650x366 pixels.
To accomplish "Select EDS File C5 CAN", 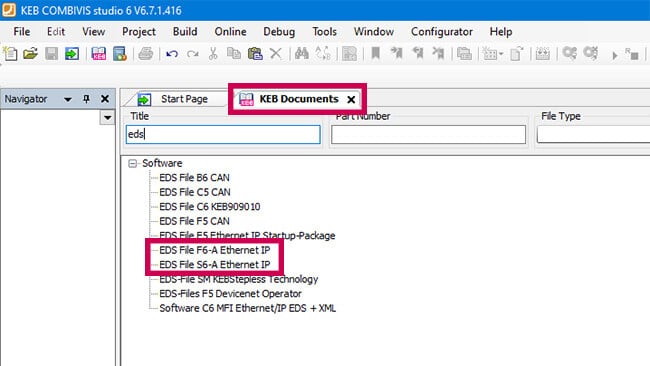I will click(194, 192).
